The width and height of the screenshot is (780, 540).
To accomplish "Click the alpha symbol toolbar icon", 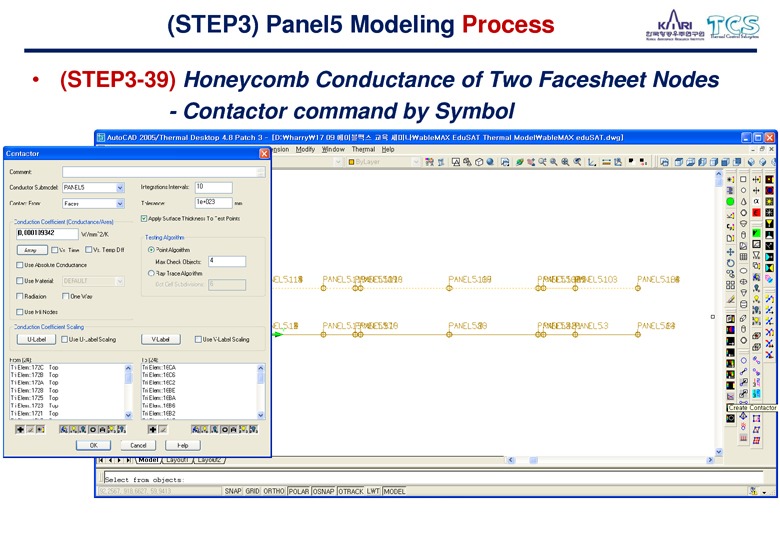I will coord(756,201).
